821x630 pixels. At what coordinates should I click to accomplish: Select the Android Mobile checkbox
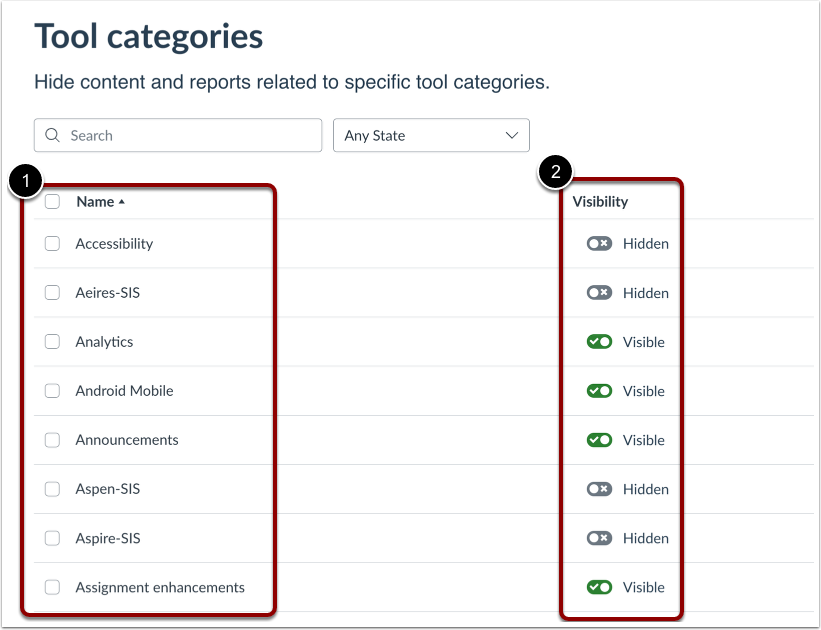click(51, 390)
